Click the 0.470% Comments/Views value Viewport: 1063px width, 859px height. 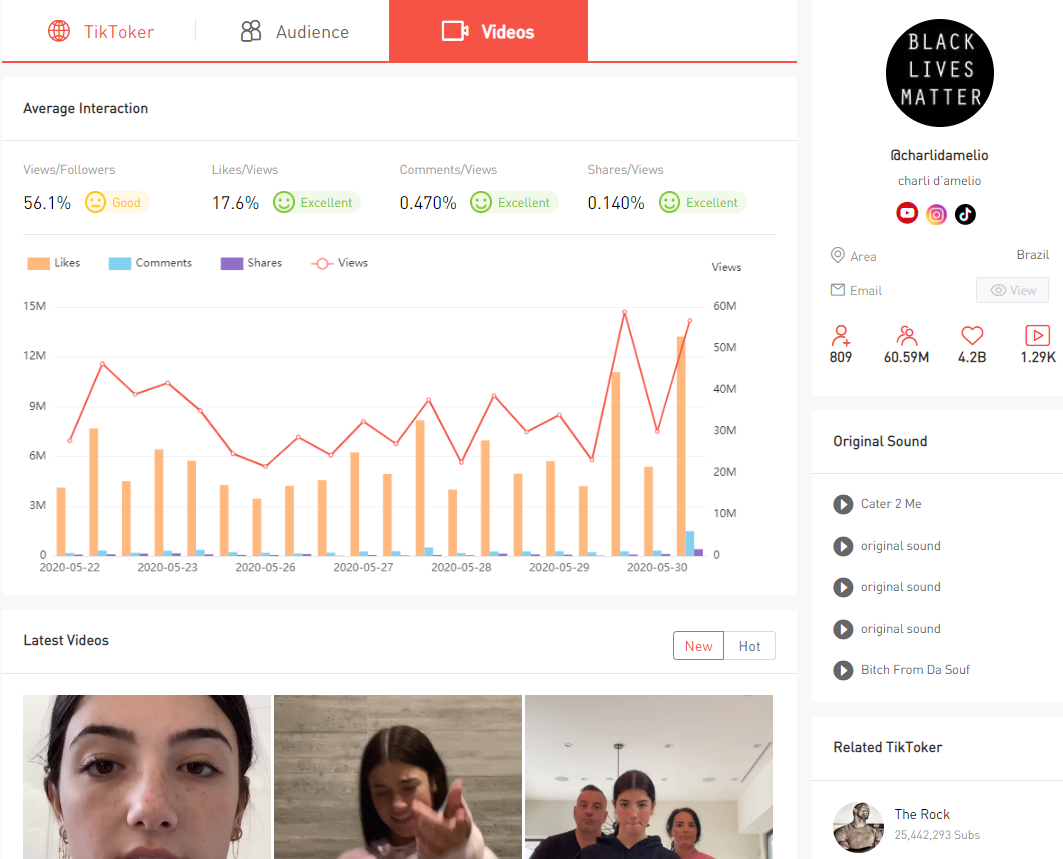428,203
